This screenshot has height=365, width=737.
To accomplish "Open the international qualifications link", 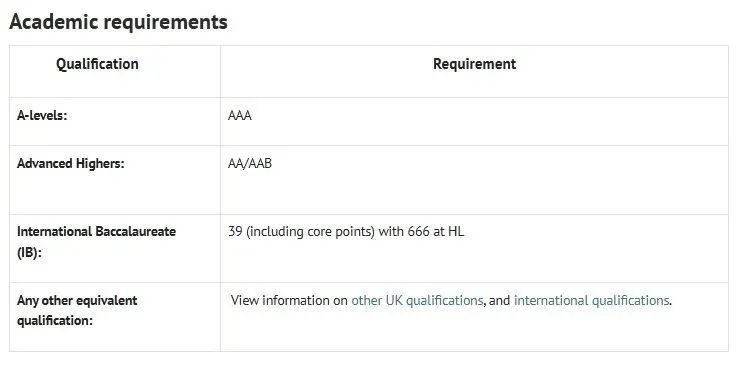I will click(x=591, y=300).
